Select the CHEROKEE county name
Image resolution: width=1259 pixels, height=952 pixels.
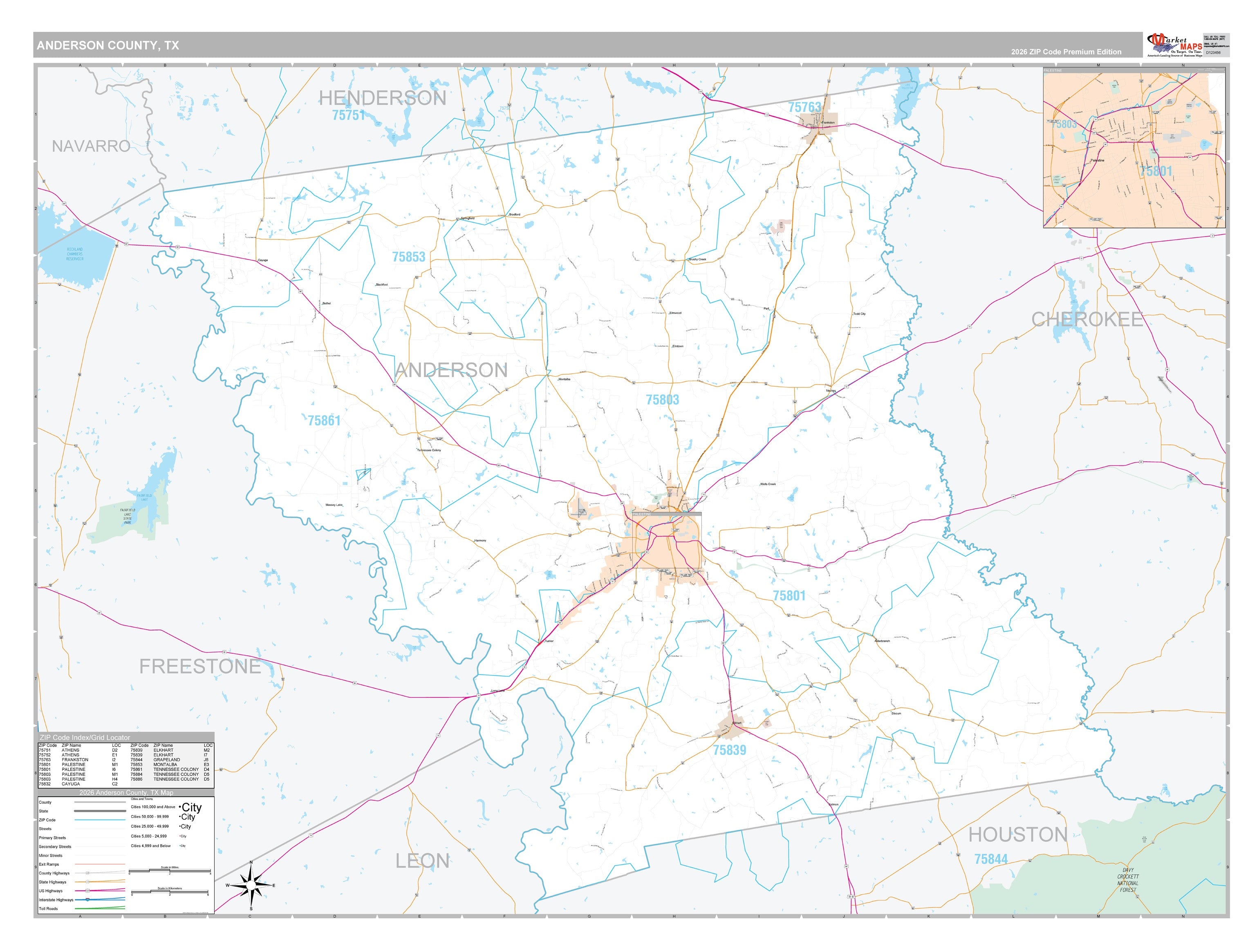click(x=1087, y=319)
